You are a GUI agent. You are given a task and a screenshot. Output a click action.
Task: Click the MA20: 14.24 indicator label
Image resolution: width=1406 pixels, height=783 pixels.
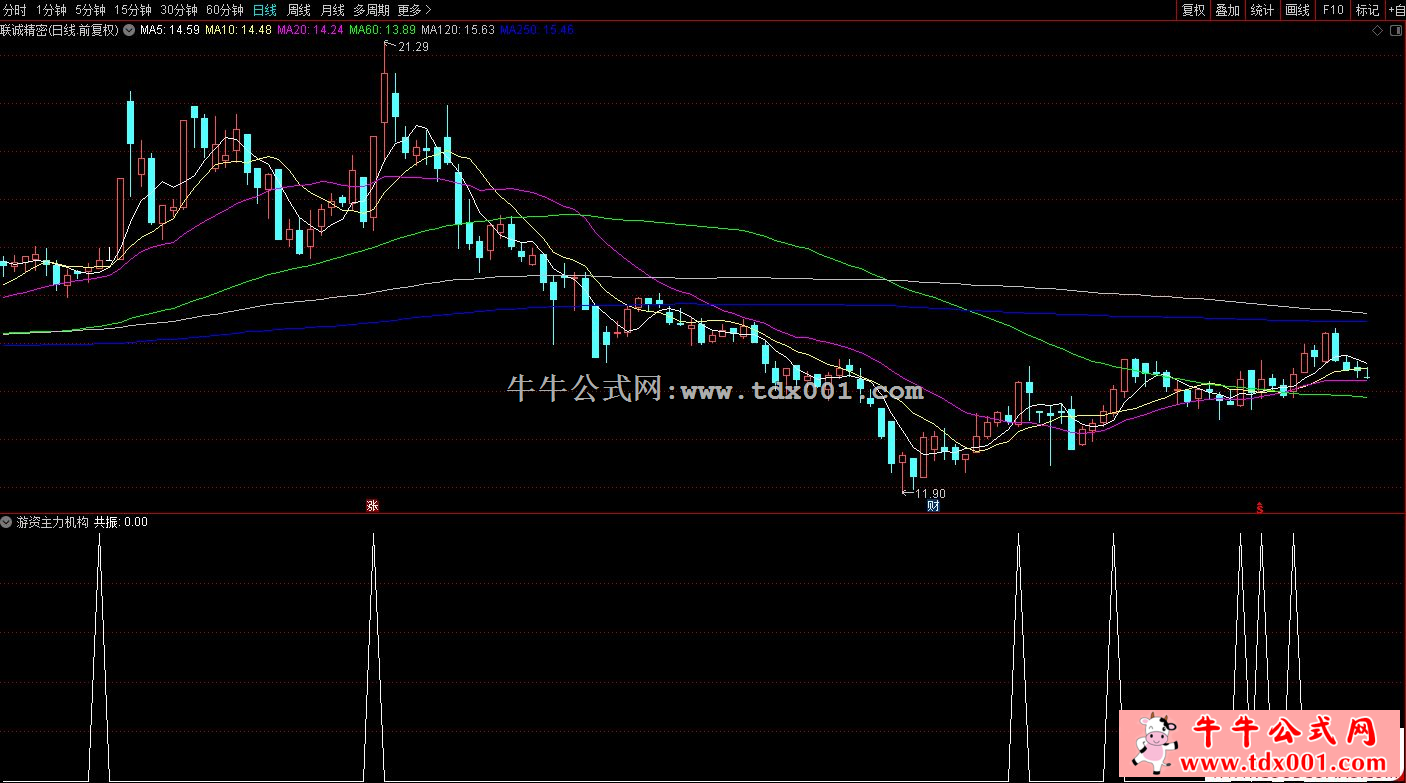click(x=311, y=30)
